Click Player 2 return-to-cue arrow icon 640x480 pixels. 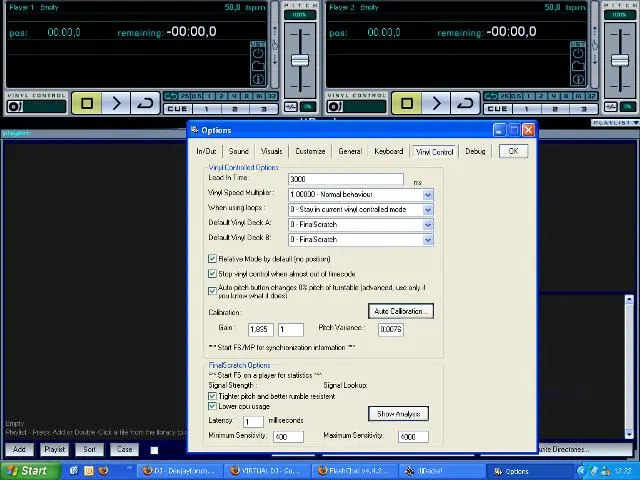[x=466, y=103]
